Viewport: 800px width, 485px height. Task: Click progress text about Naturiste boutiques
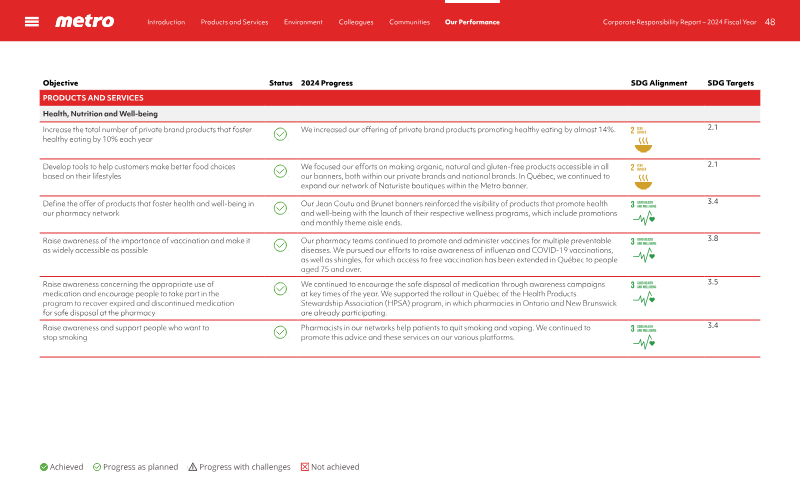(455, 176)
